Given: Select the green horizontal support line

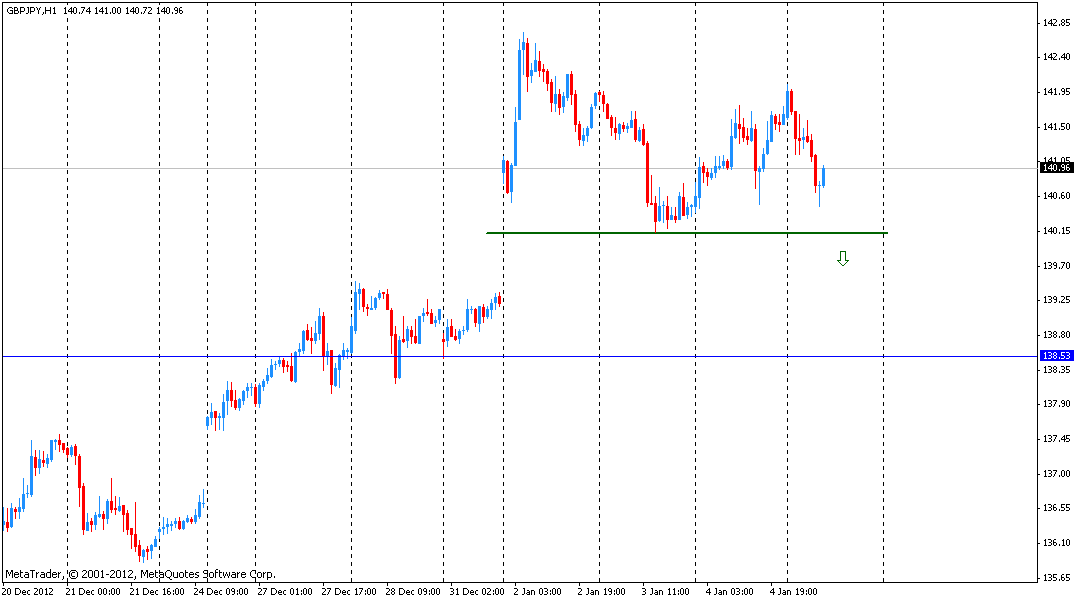Looking at the screenshot, I should tap(687, 233).
